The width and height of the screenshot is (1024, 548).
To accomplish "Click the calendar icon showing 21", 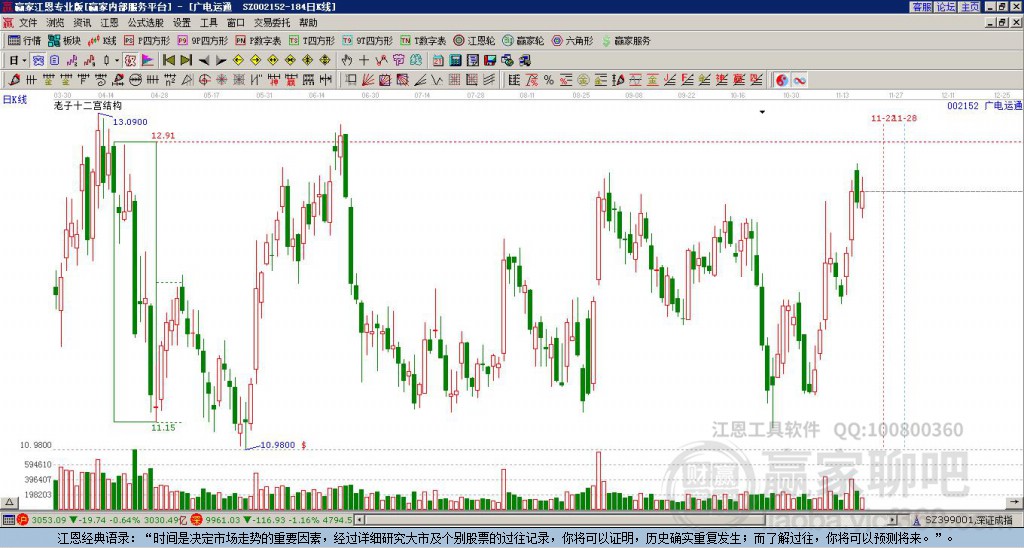I will pos(438,60).
